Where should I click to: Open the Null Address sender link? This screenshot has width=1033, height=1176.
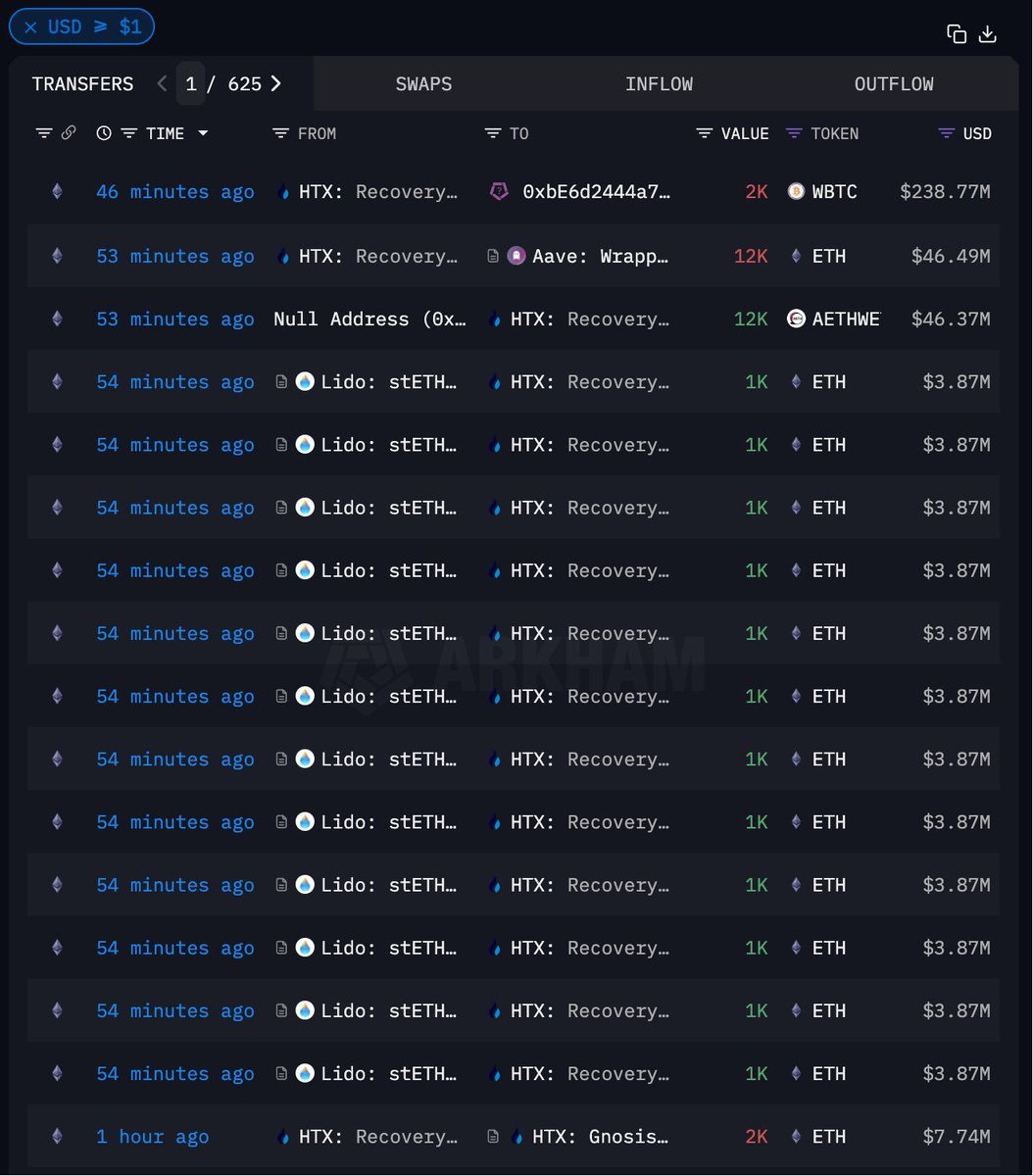click(x=370, y=318)
